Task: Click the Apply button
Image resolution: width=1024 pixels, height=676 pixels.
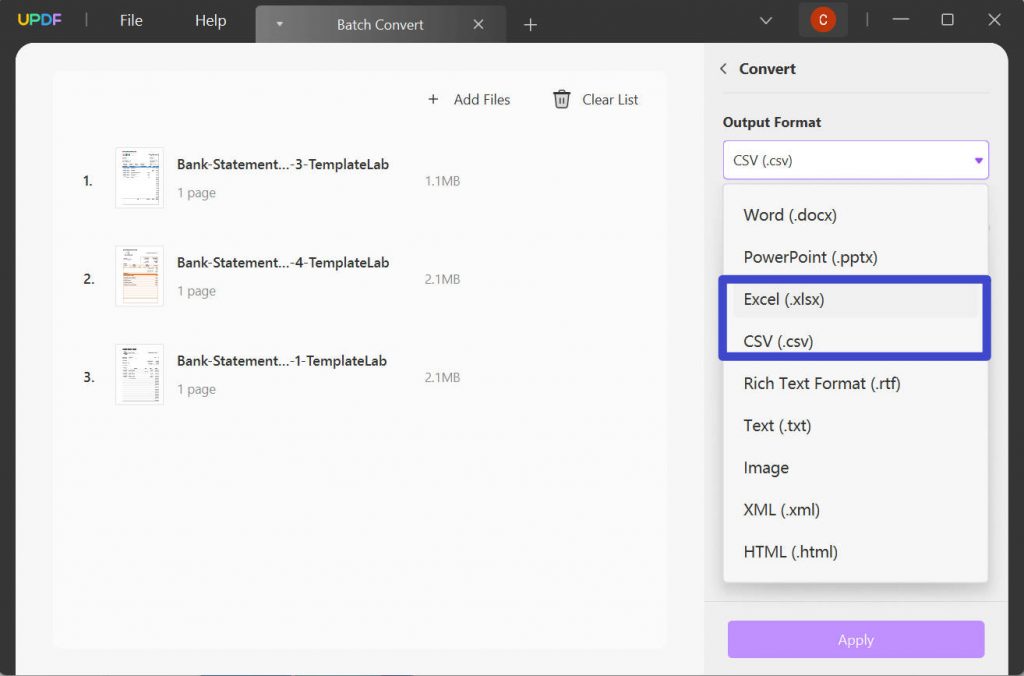Action: coord(855,639)
